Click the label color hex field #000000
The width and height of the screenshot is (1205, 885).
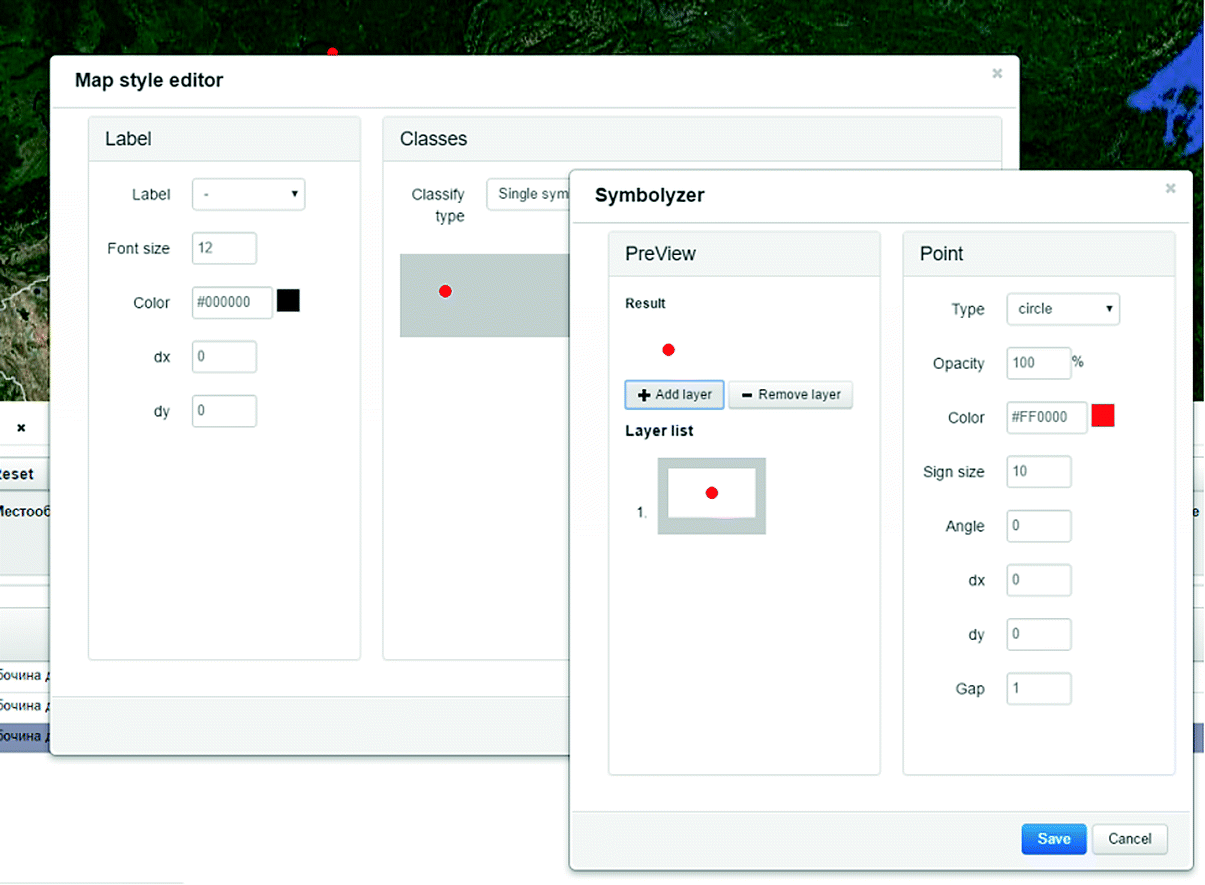(232, 302)
